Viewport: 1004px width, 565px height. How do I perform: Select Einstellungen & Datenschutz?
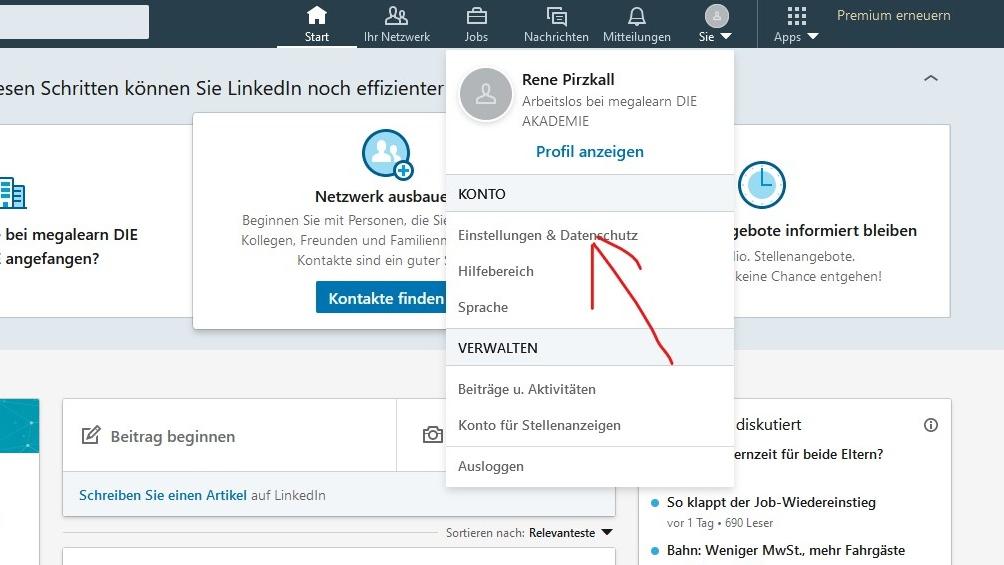(547, 235)
